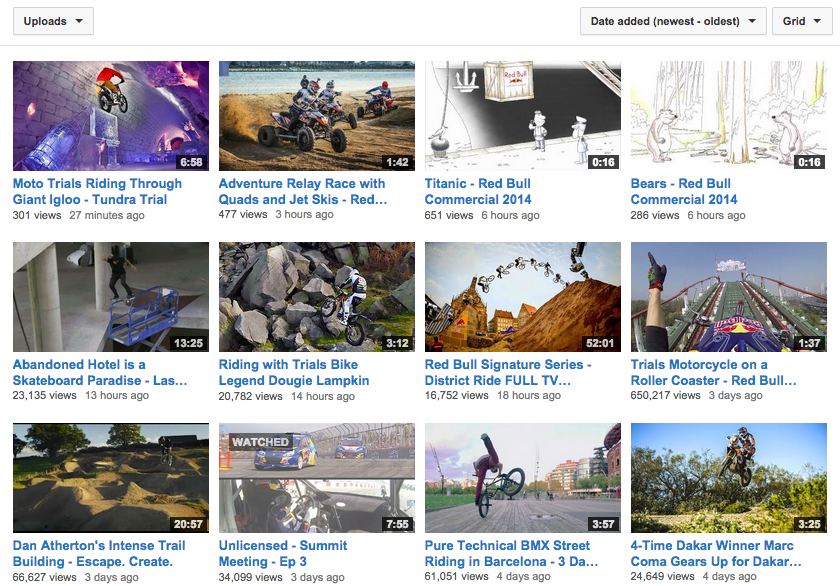This screenshot has width=840, height=586.
Task: Open the District Ride 52:01 thumbnail
Action: click(x=523, y=297)
